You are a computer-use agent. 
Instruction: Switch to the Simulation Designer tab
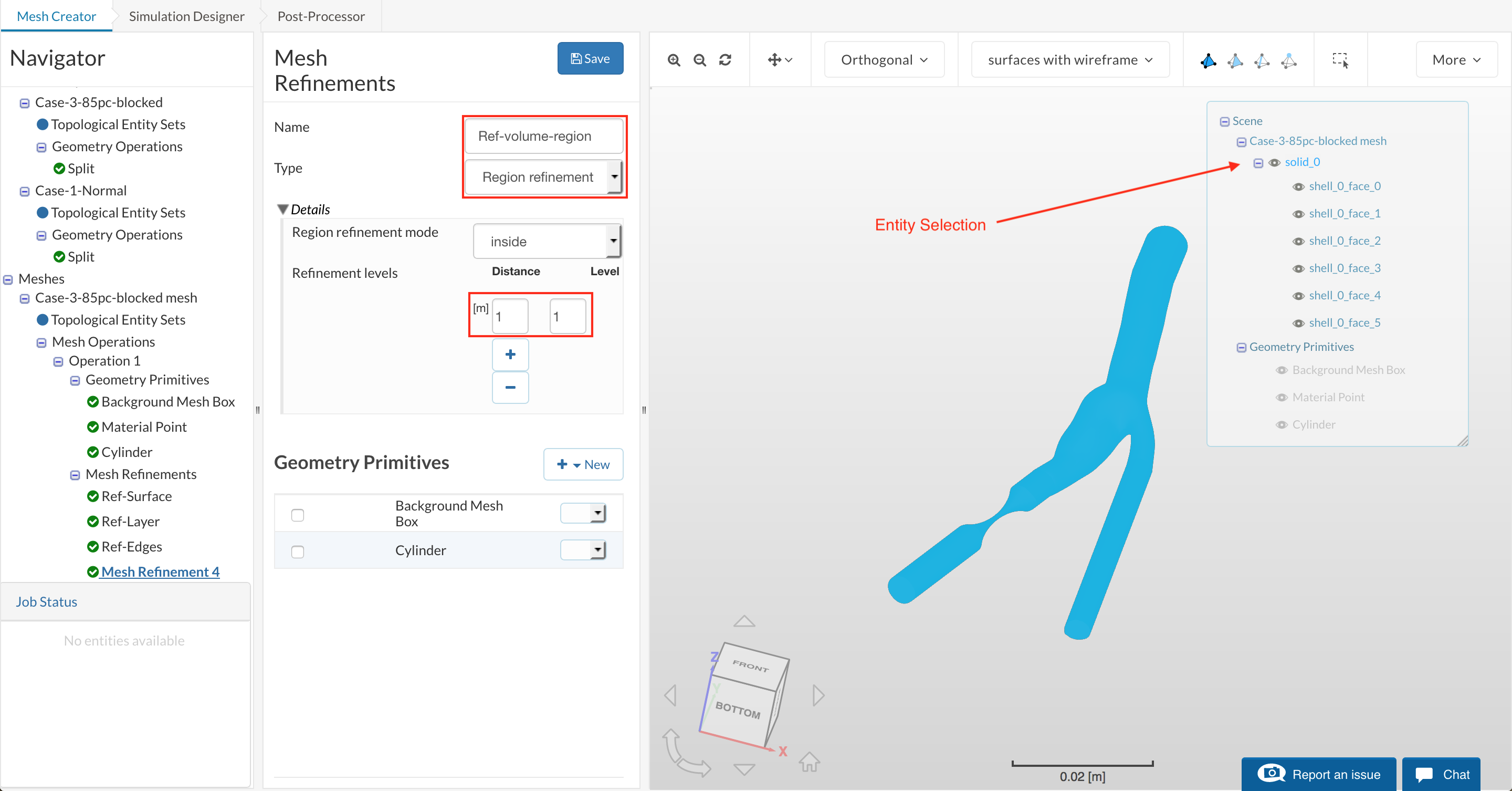click(x=186, y=16)
